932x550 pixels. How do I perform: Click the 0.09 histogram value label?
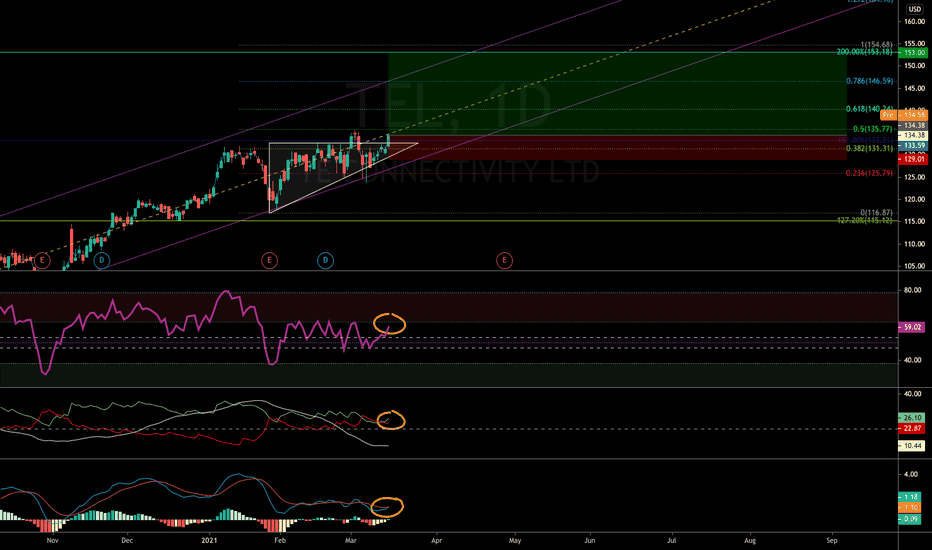(909, 519)
